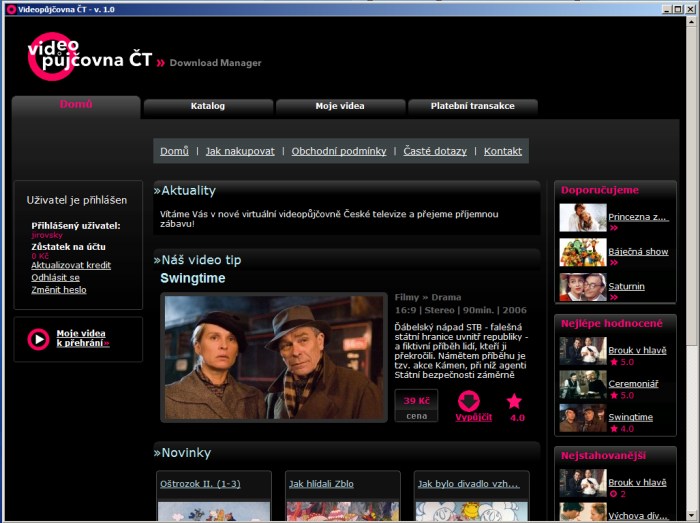Viewport: 700px width, 523px height.
Task: Click the Swingtime video tip title
Action: (x=193, y=278)
